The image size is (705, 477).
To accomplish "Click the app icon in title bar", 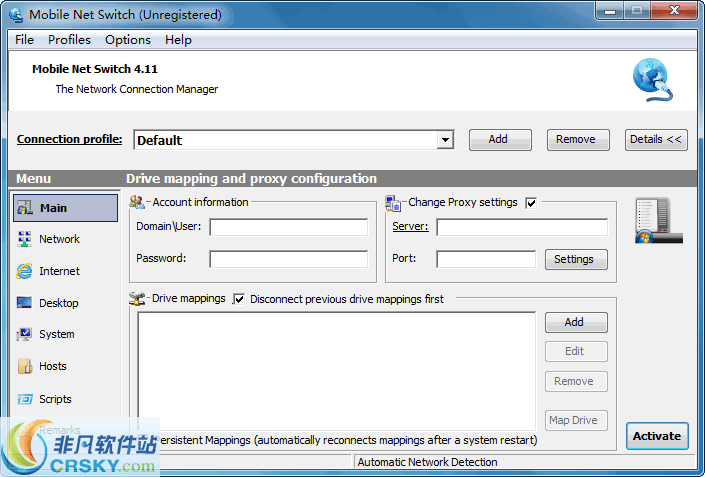I will pos(16,15).
